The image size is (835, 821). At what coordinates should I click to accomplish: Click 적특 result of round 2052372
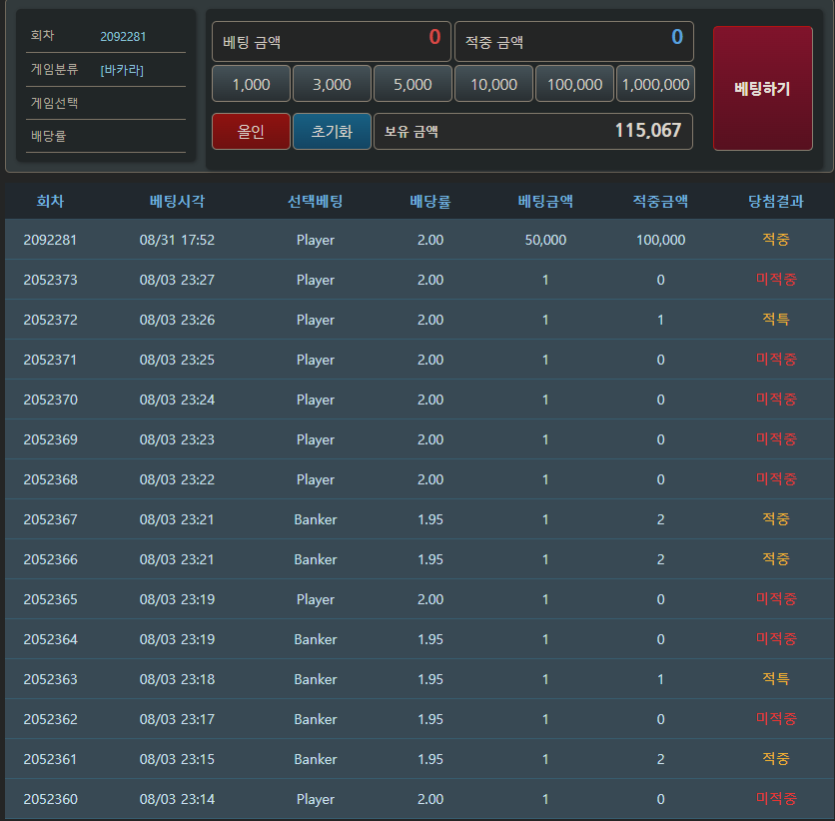(x=776, y=319)
